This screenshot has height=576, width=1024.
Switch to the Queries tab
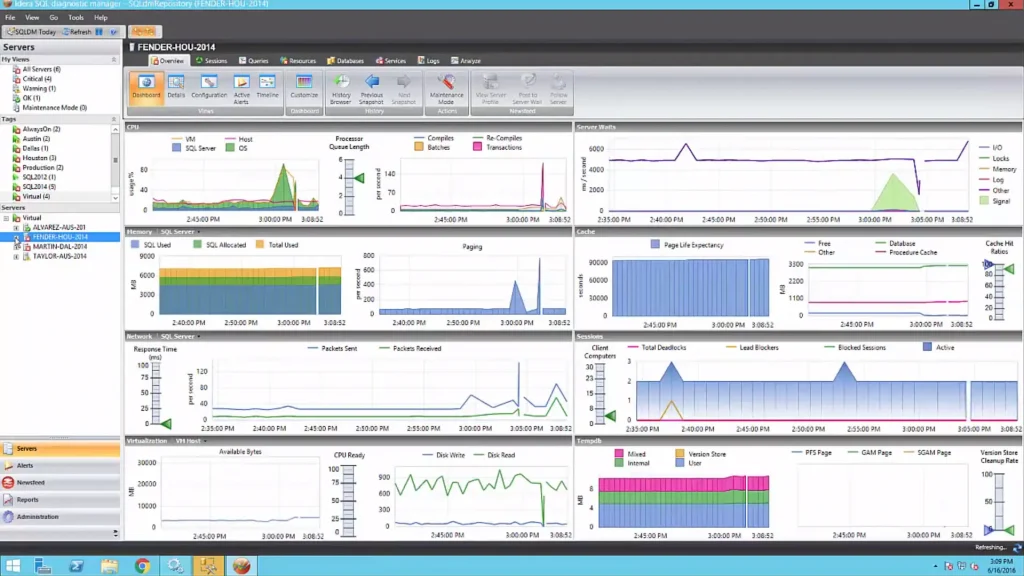point(253,61)
